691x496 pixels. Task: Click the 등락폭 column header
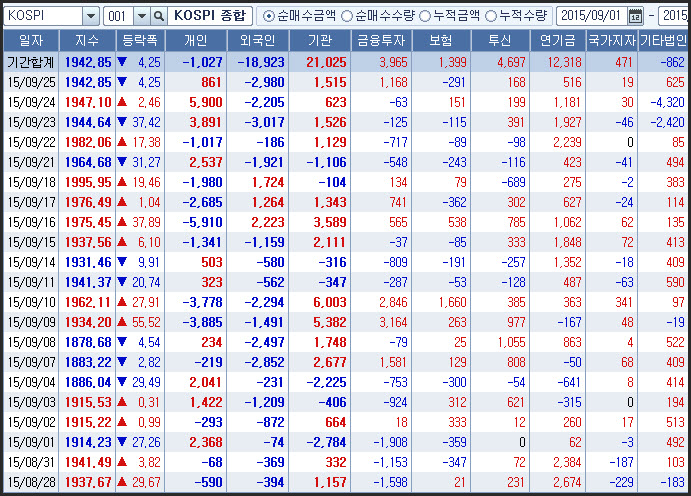(140, 41)
